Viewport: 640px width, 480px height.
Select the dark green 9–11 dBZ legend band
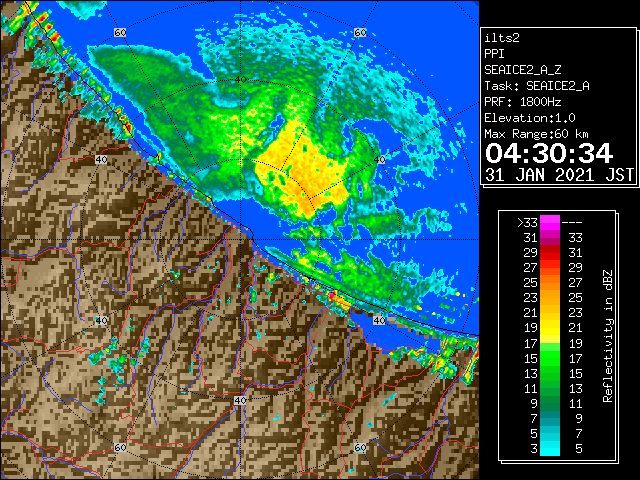click(550, 403)
